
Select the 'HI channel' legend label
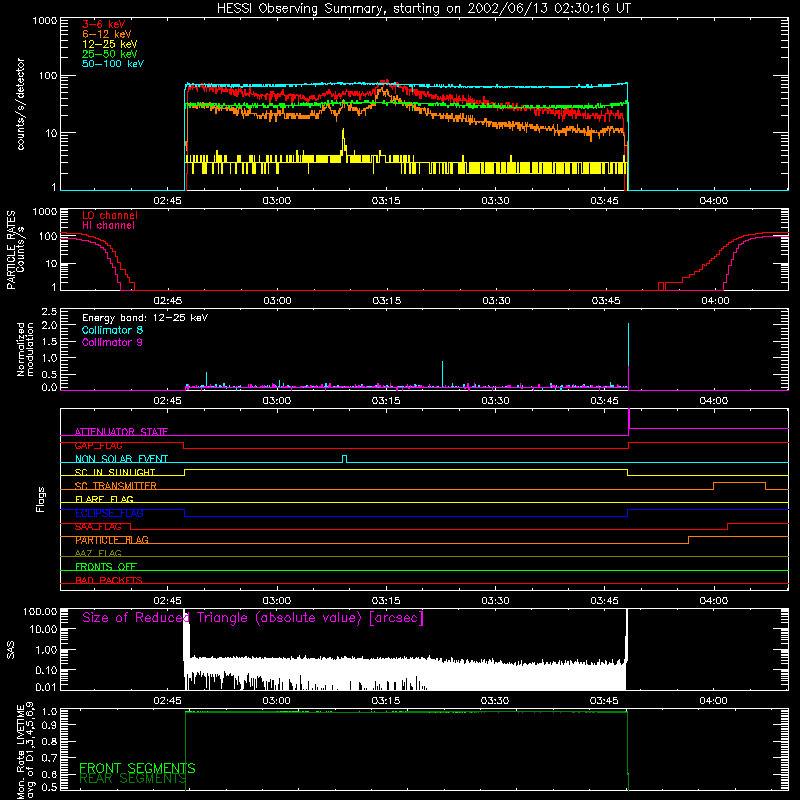coord(108,226)
